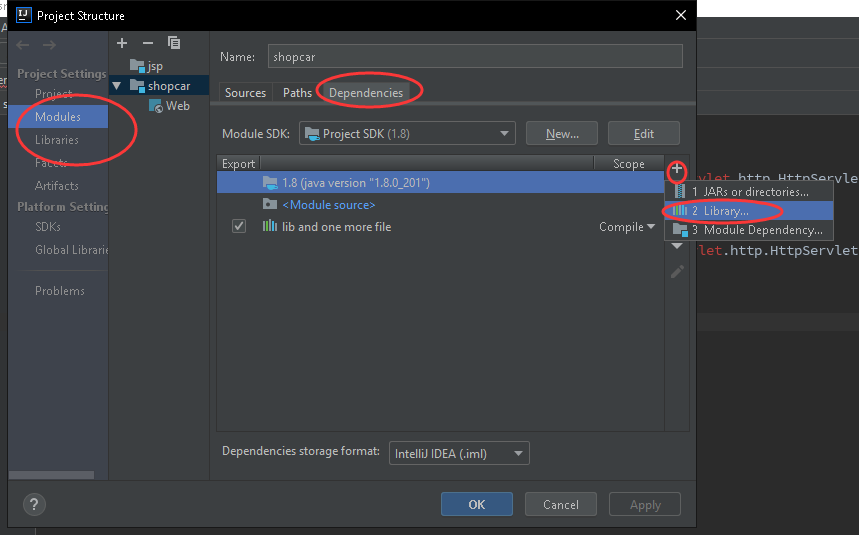Switch to the Paths tab

coord(297,93)
